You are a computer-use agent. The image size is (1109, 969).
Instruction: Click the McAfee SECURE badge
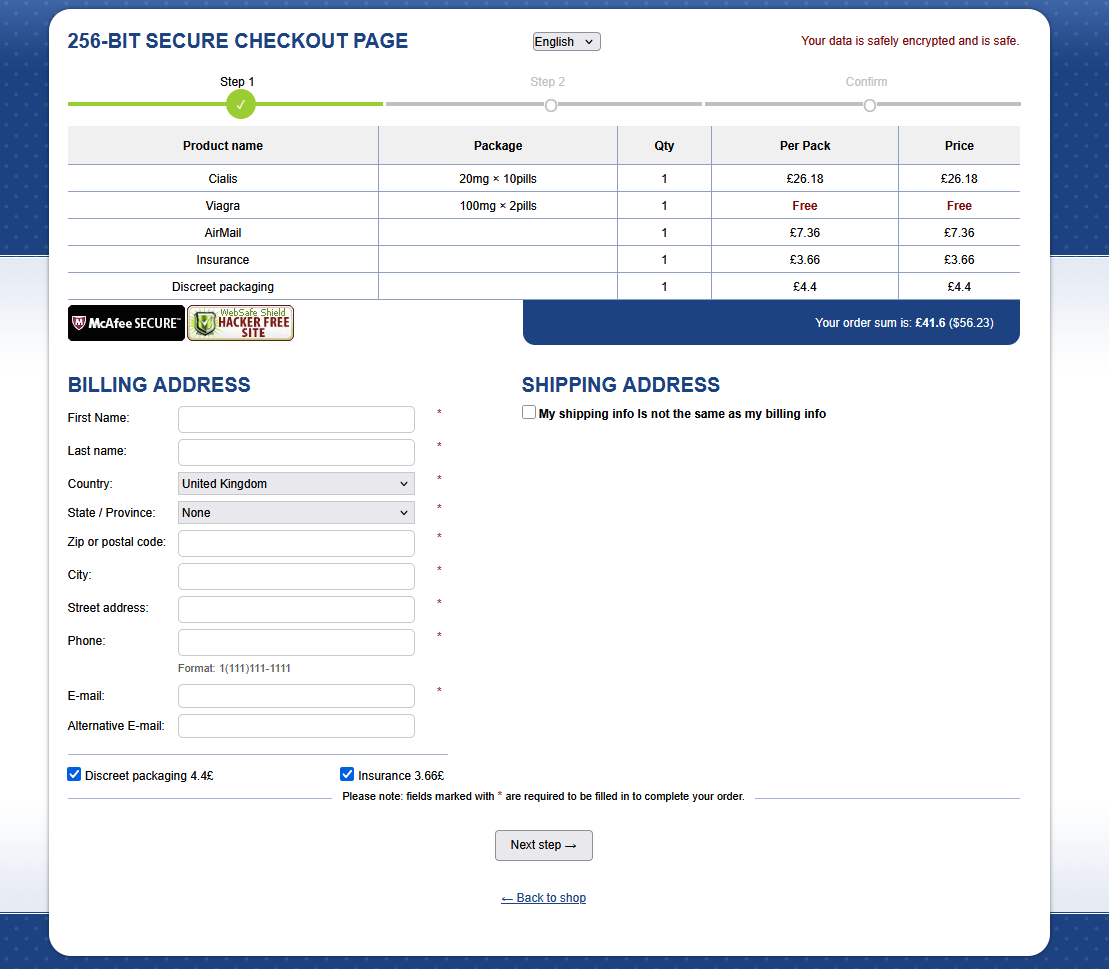tap(126, 323)
